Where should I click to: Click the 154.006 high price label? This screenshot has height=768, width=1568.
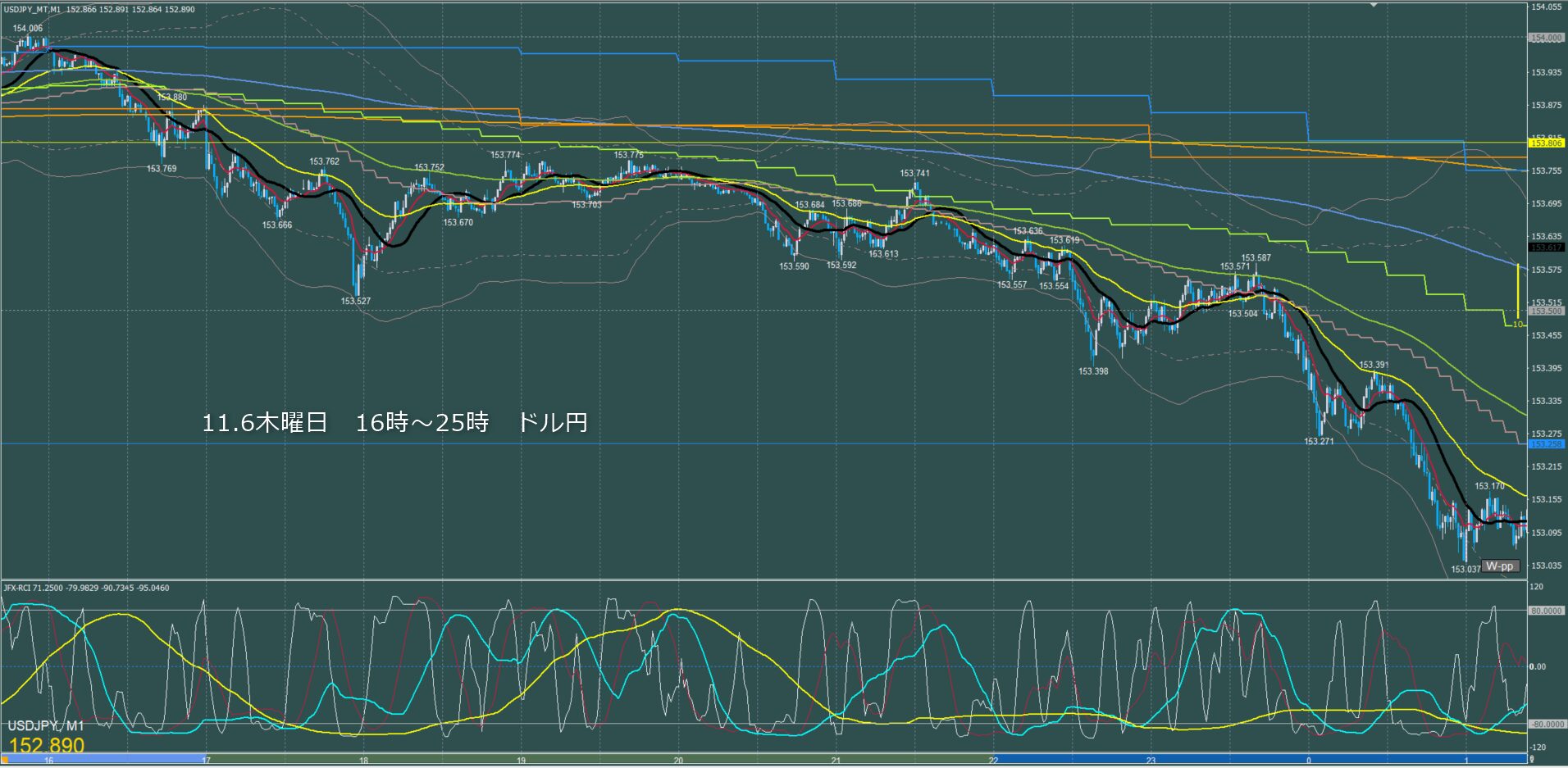pyautogui.click(x=28, y=29)
